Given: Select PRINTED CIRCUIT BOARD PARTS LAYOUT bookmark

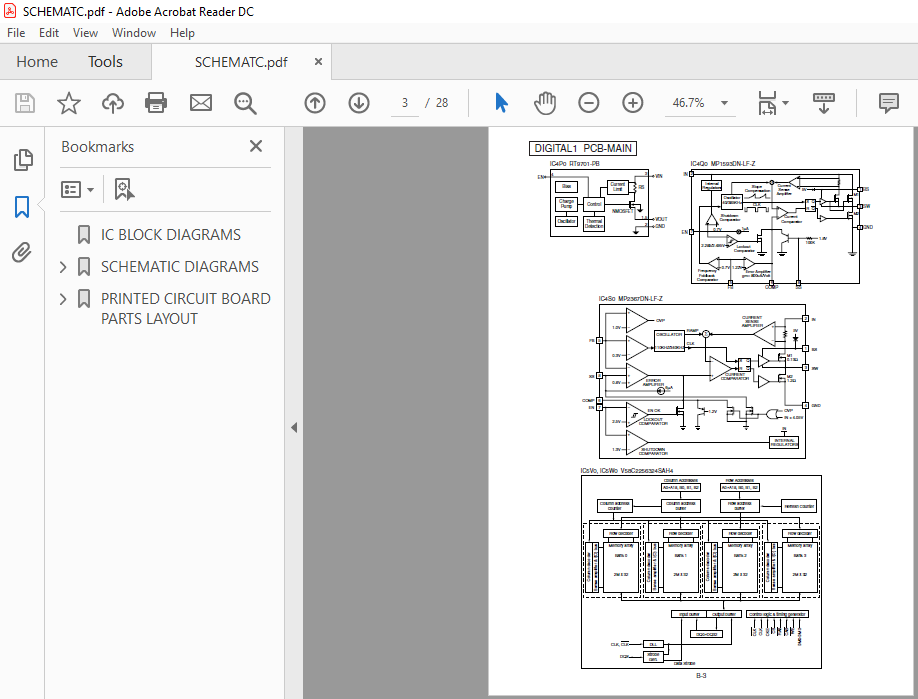Looking at the screenshot, I should pyautogui.click(x=186, y=309).
